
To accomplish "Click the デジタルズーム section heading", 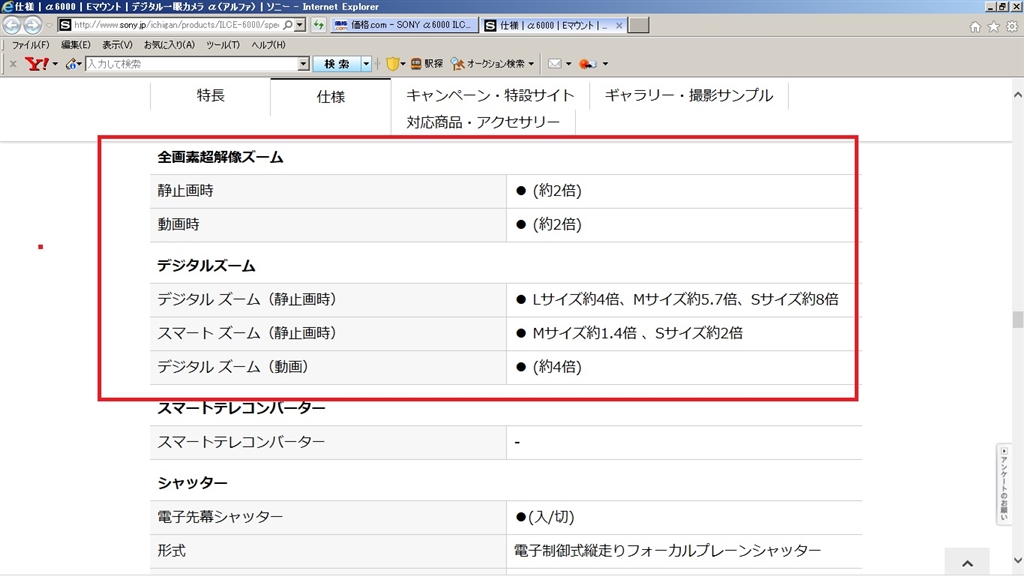I will (206, 266).
